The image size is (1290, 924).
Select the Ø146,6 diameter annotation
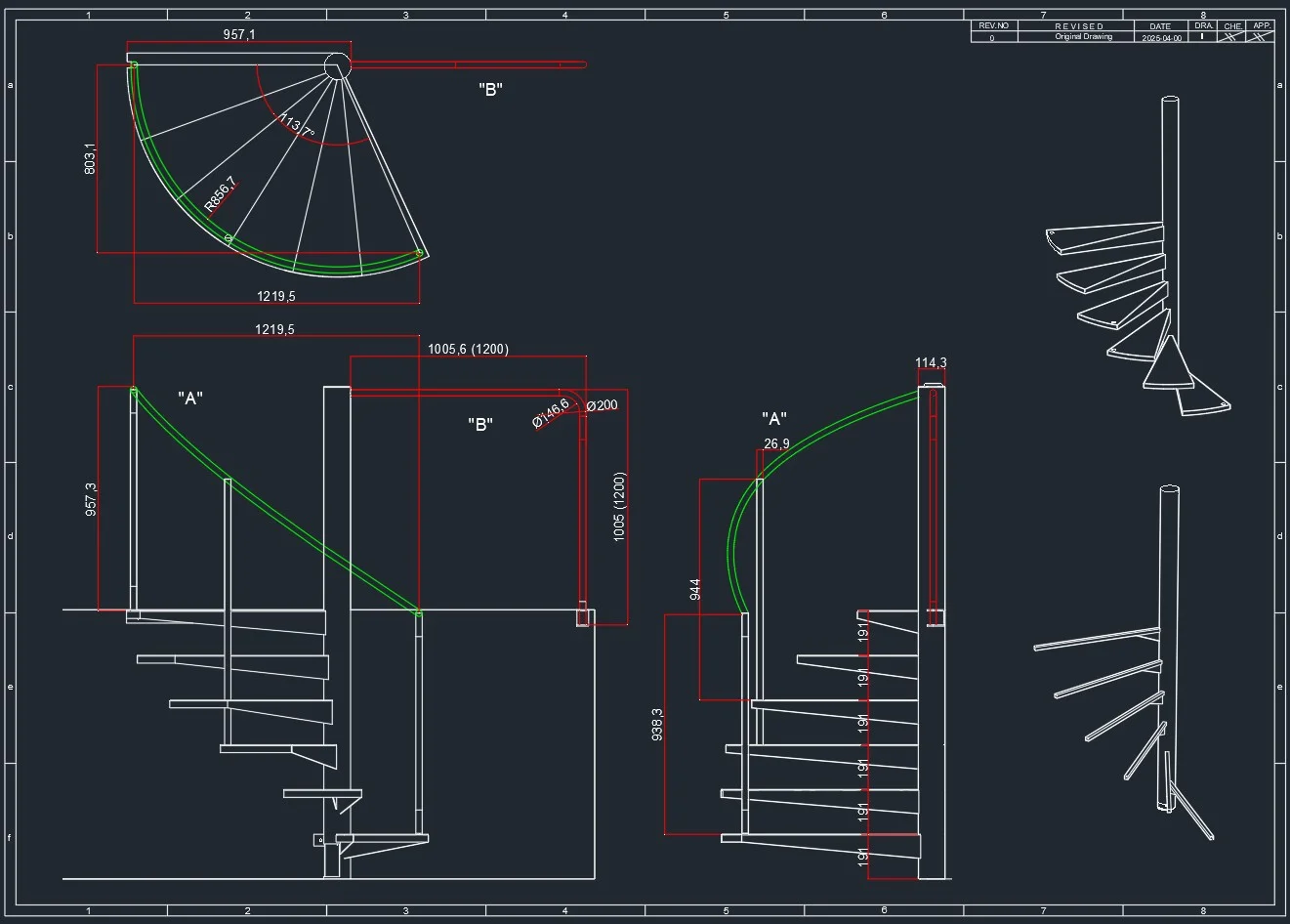pos(551,414)
